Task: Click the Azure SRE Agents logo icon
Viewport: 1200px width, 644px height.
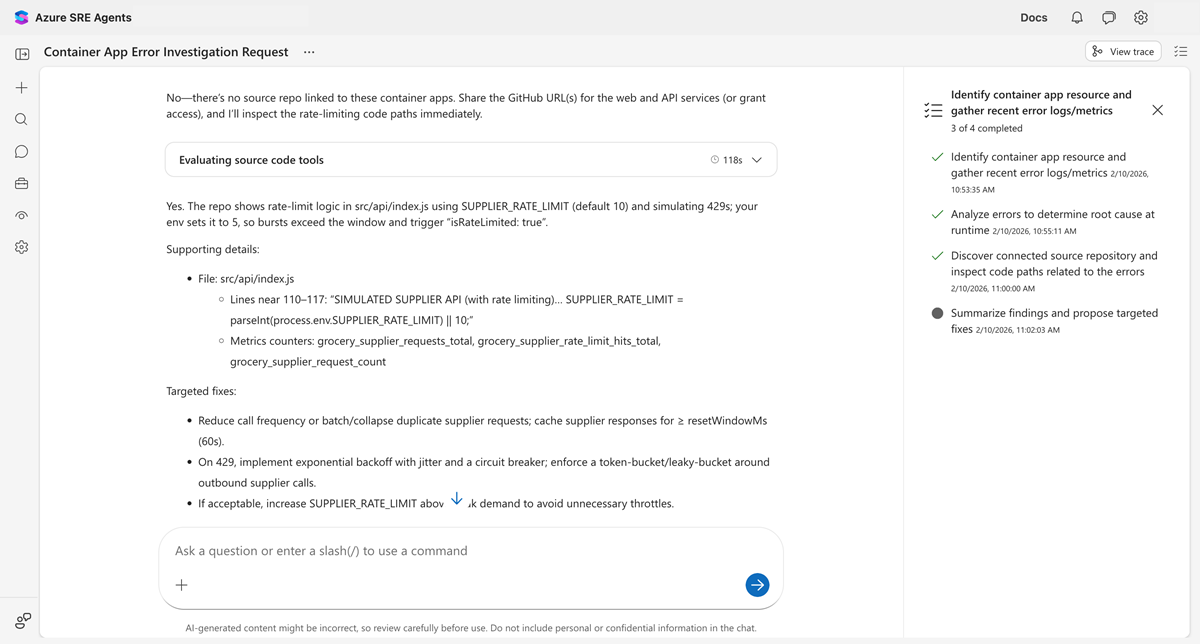Action: [19, 17]
